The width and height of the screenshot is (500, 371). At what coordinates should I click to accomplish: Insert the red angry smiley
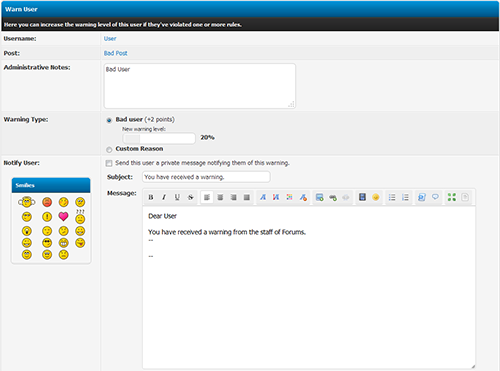[47, 202]
